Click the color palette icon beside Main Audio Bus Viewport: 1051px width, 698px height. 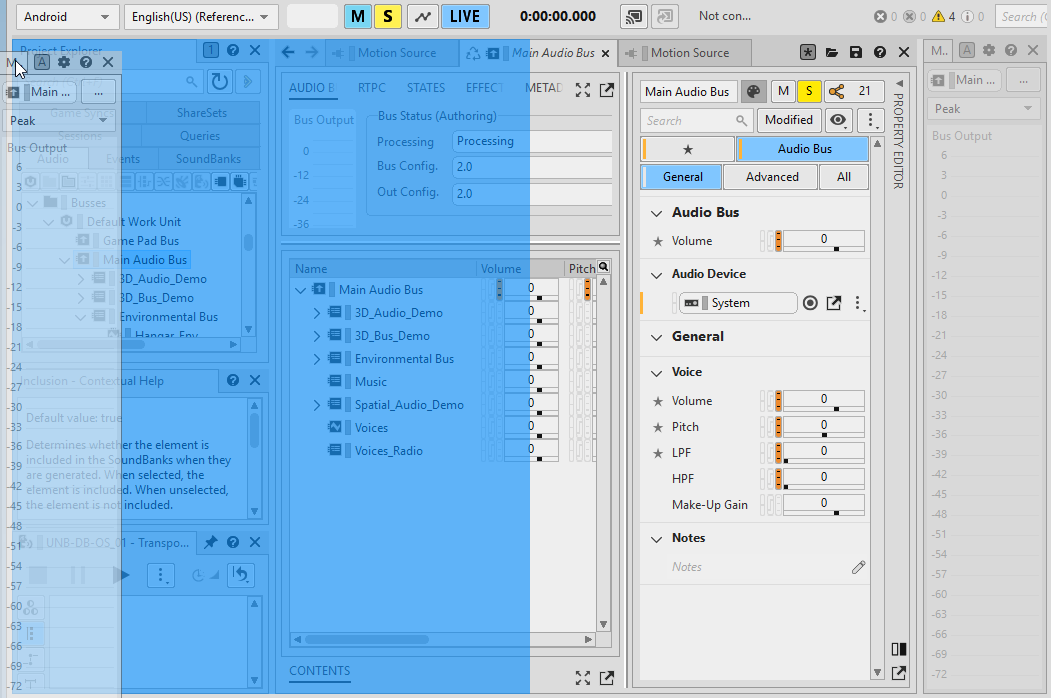coord(753,91)
